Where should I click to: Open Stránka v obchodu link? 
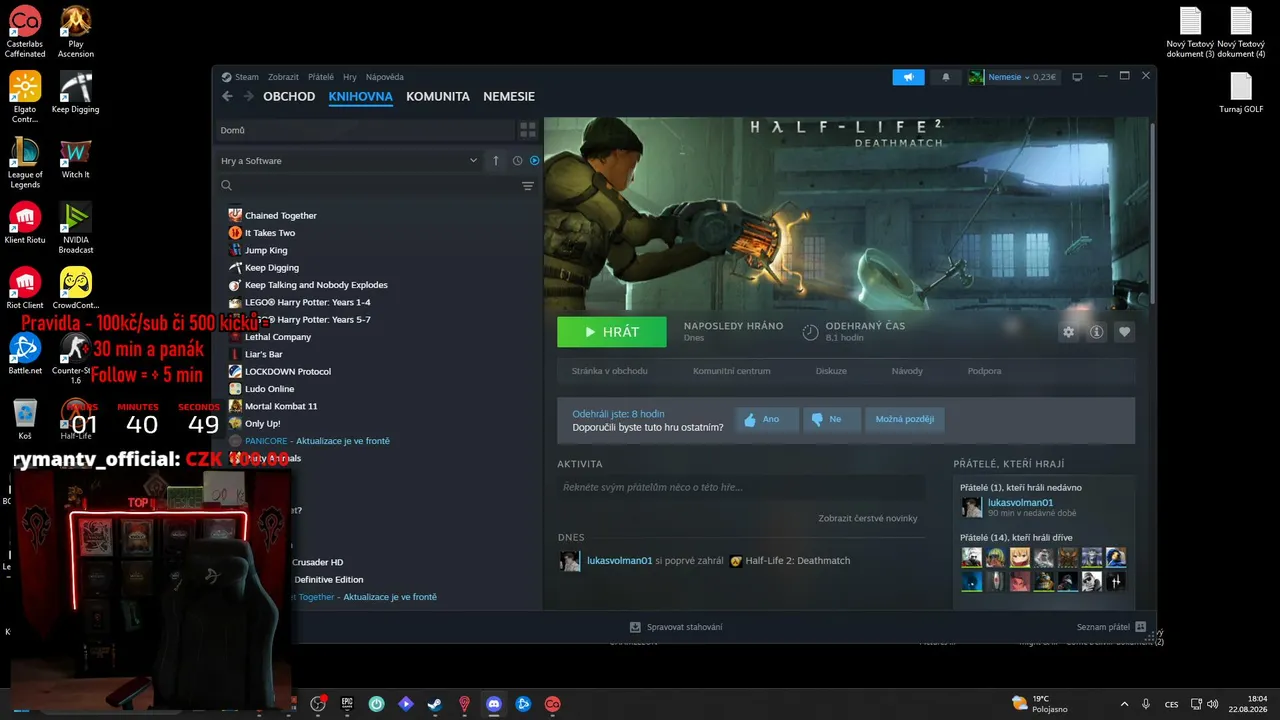coord(610,371)
